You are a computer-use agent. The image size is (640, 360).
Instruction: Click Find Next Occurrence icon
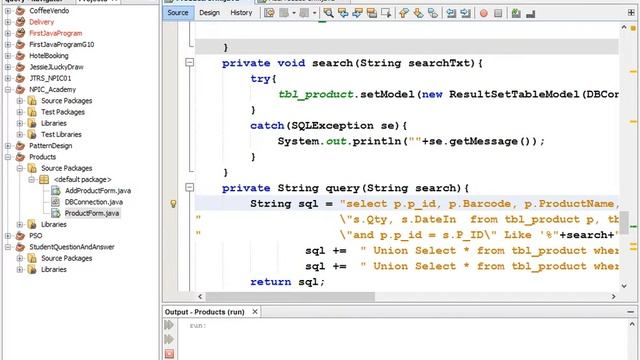(x=357, y=13)
